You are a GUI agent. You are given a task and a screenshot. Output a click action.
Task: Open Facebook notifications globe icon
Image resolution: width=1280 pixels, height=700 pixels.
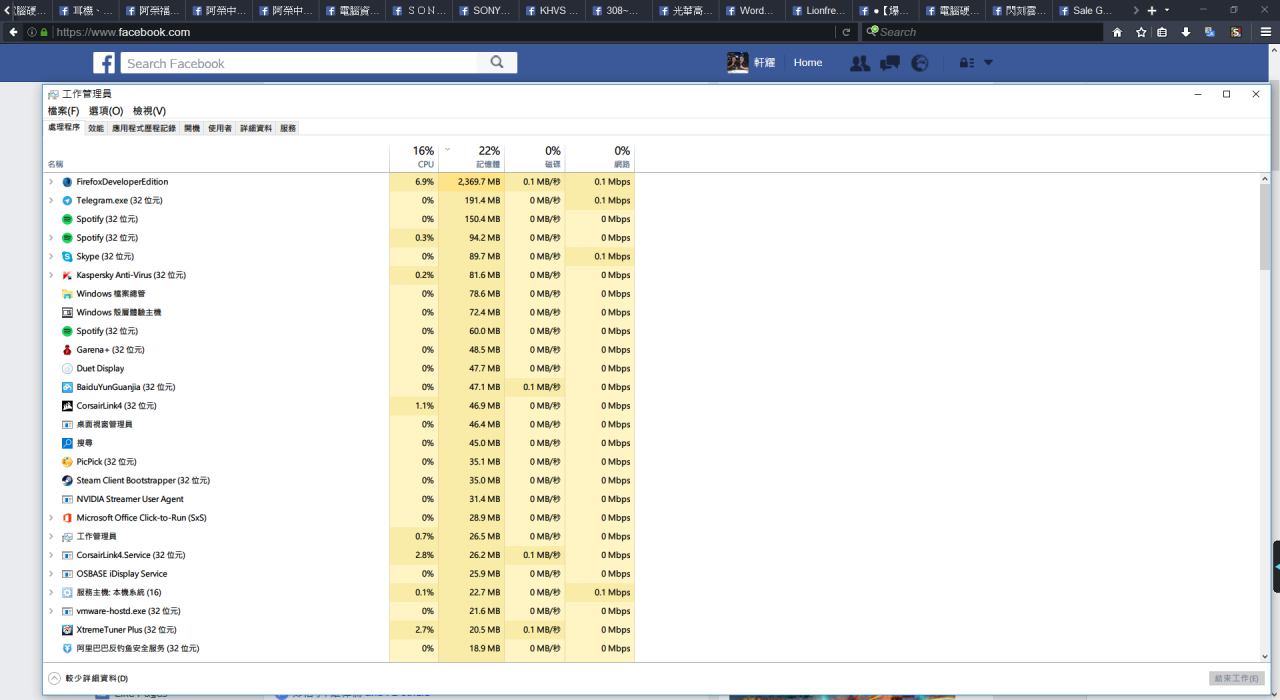(x=919, y=63)
